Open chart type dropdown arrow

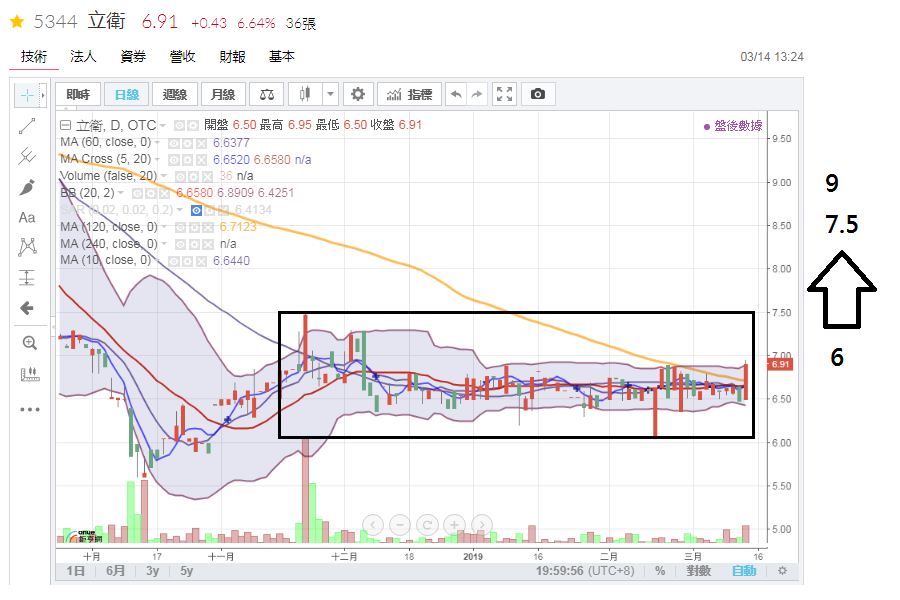click(330, 94)
